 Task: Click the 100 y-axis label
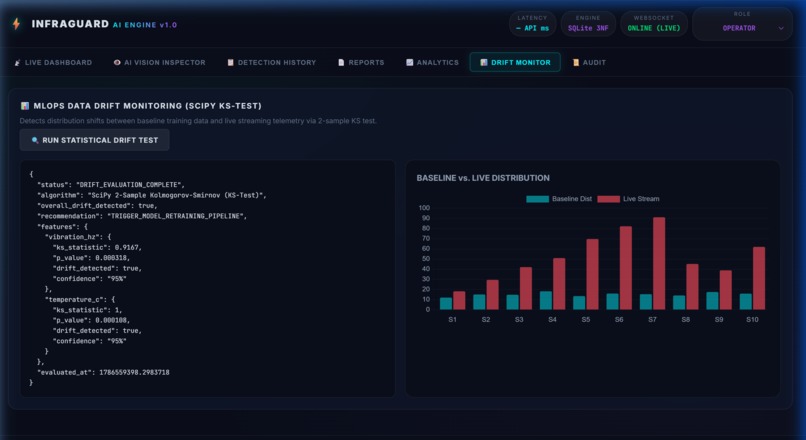click(x=424, y=208)
